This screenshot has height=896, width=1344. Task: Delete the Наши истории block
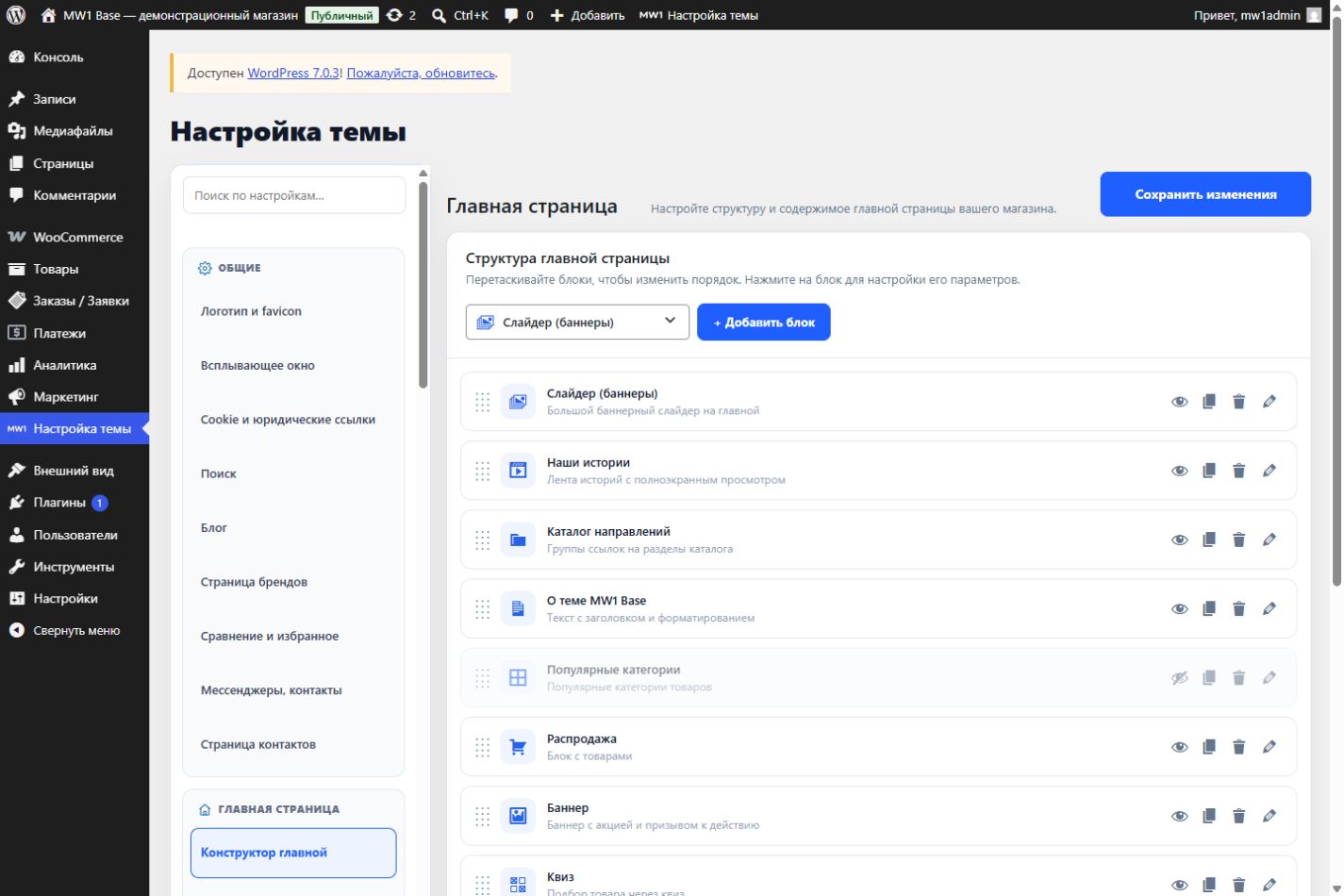coord(1239,471)
